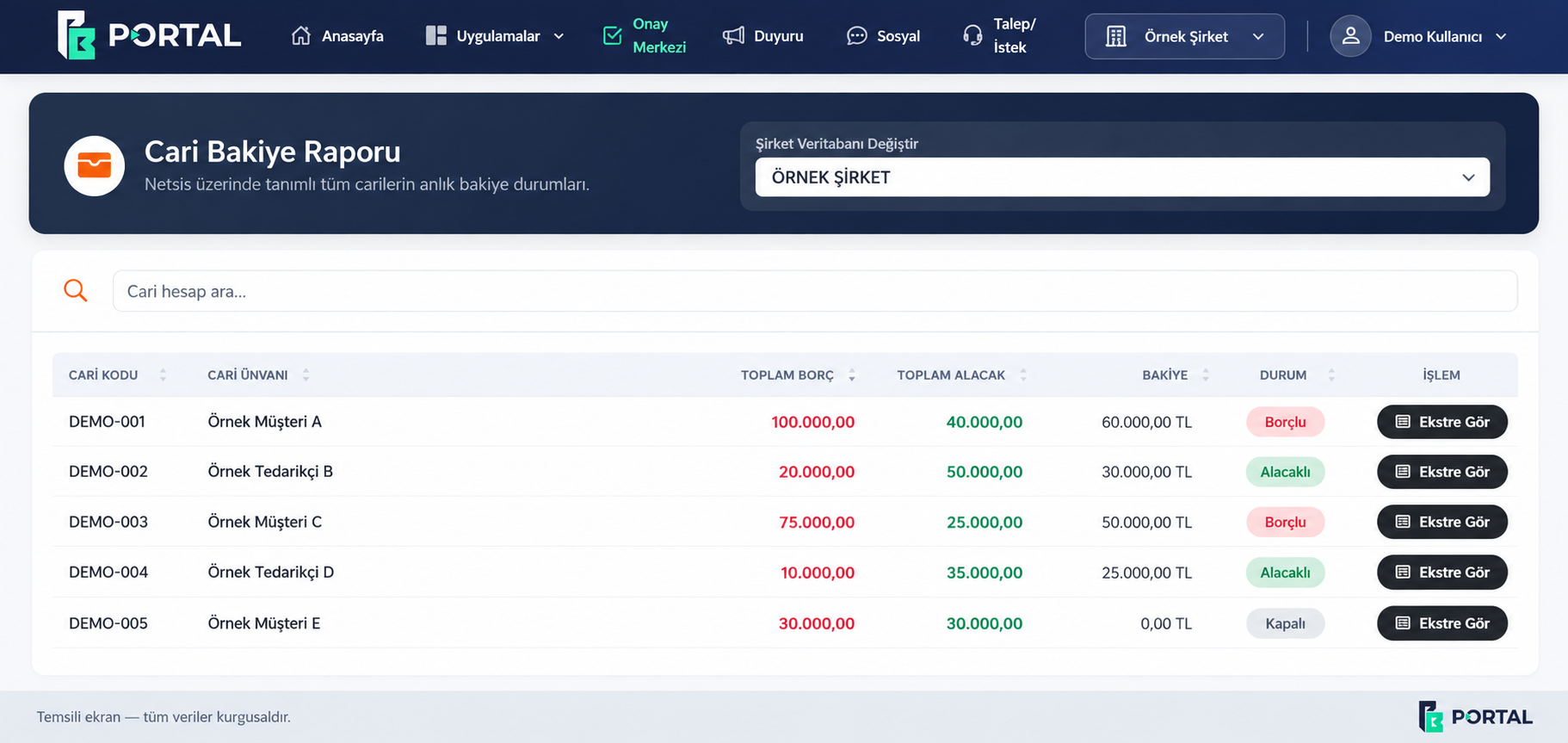Viewport: 1568px width, 743px height.
Task: Click the orange search magnifier icon
Action: coord(76,291)
